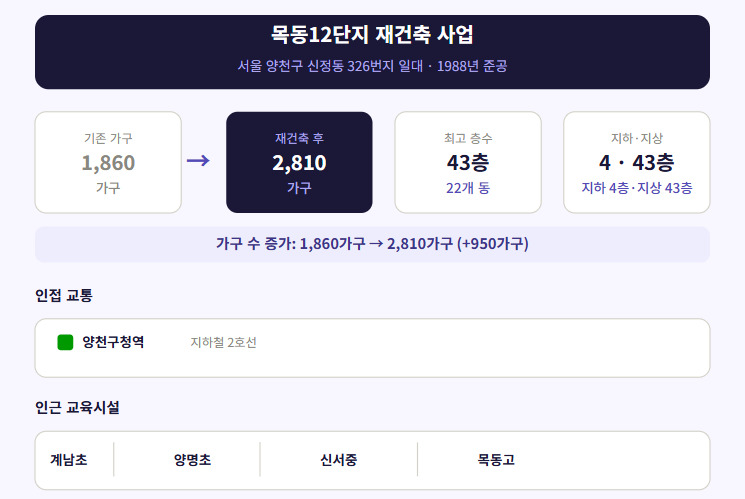The image size is (745, 499).
Task: Select the 양명초 school entry
Action: pos(192,460)
